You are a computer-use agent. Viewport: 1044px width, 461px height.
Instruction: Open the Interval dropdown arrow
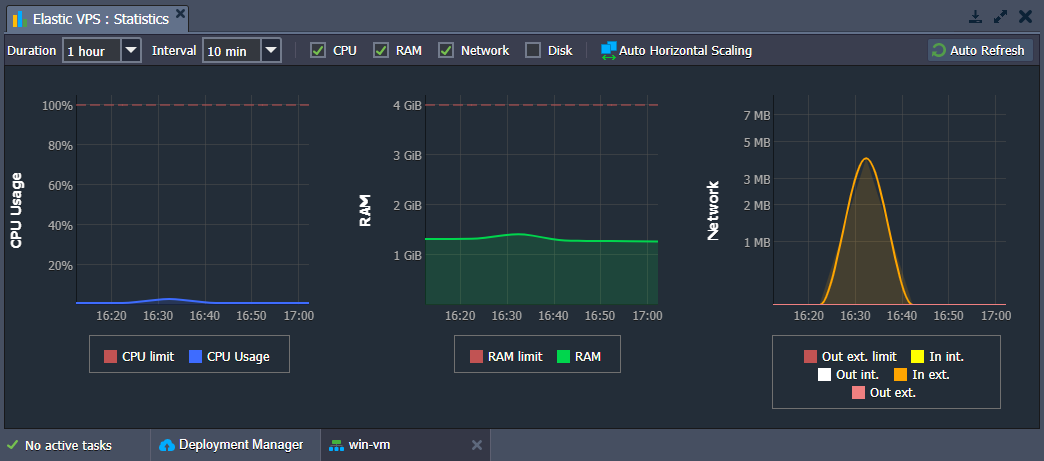[271, 51]
